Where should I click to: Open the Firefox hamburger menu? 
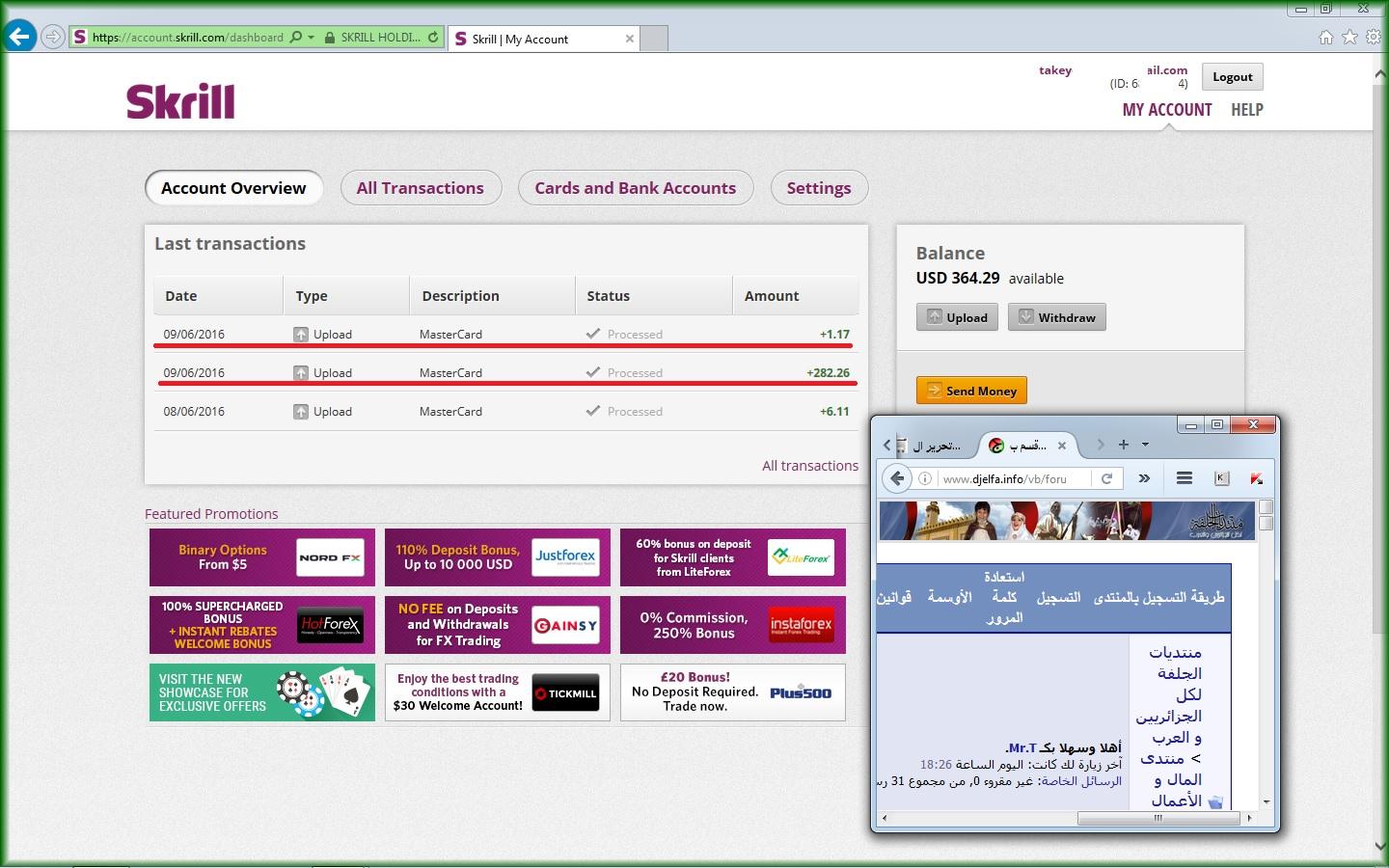point(1185,478)
